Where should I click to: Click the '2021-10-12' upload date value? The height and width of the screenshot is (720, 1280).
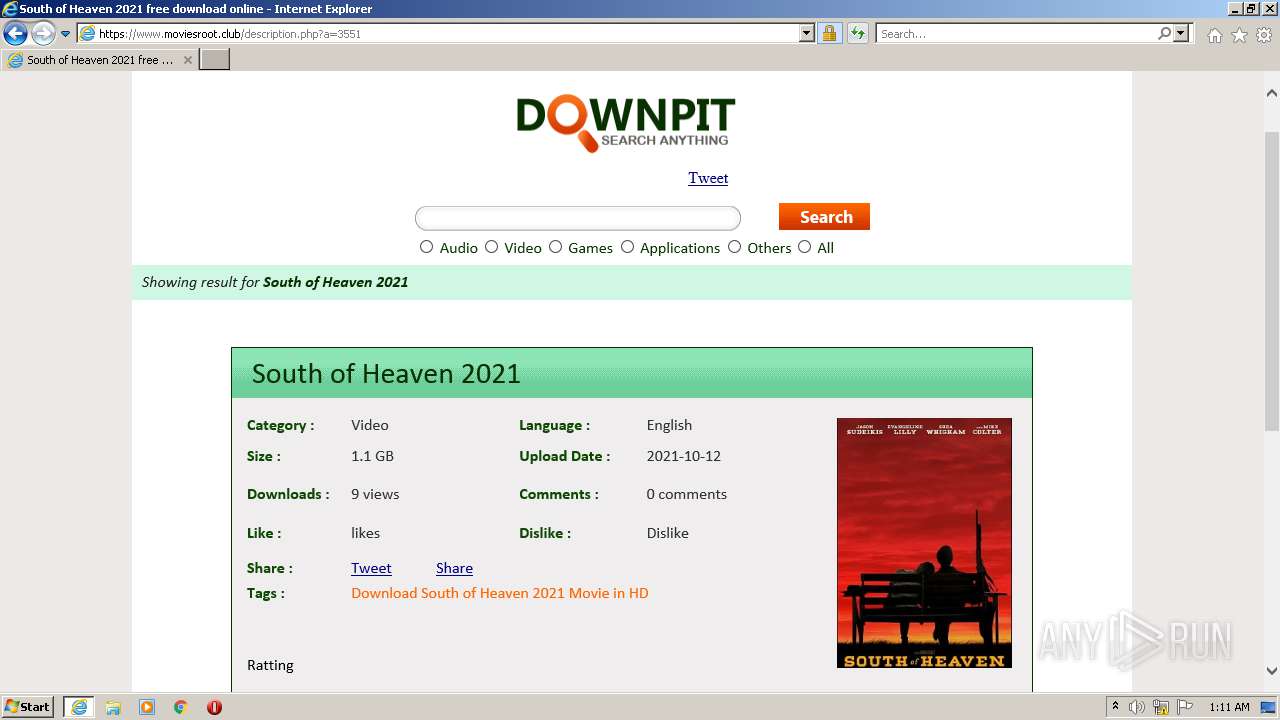pos(684,456)
